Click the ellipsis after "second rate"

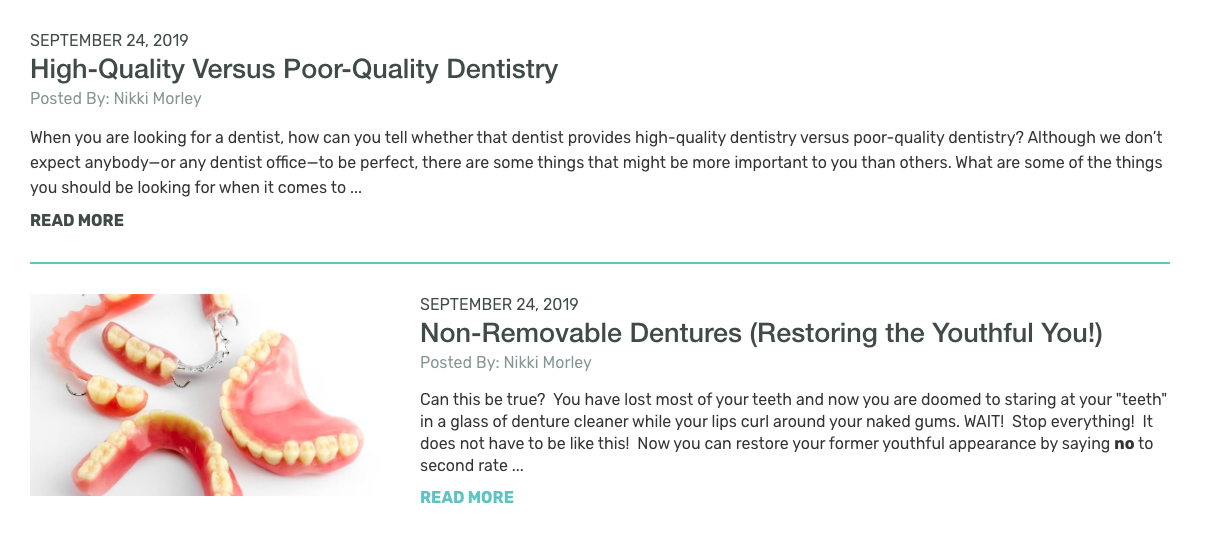tap(517, 466)
